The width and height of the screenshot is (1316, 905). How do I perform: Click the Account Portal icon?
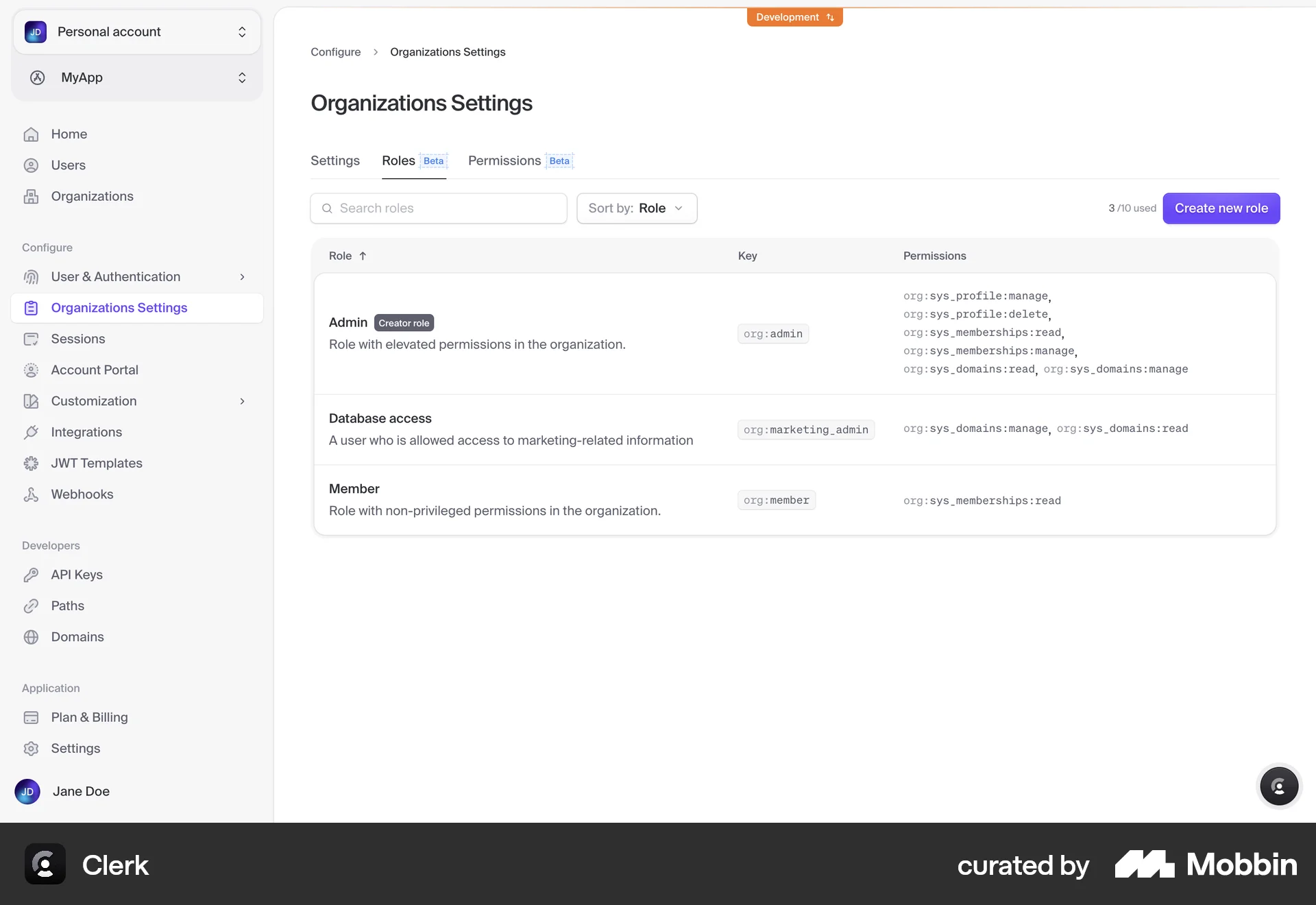[x=32, y=370]
